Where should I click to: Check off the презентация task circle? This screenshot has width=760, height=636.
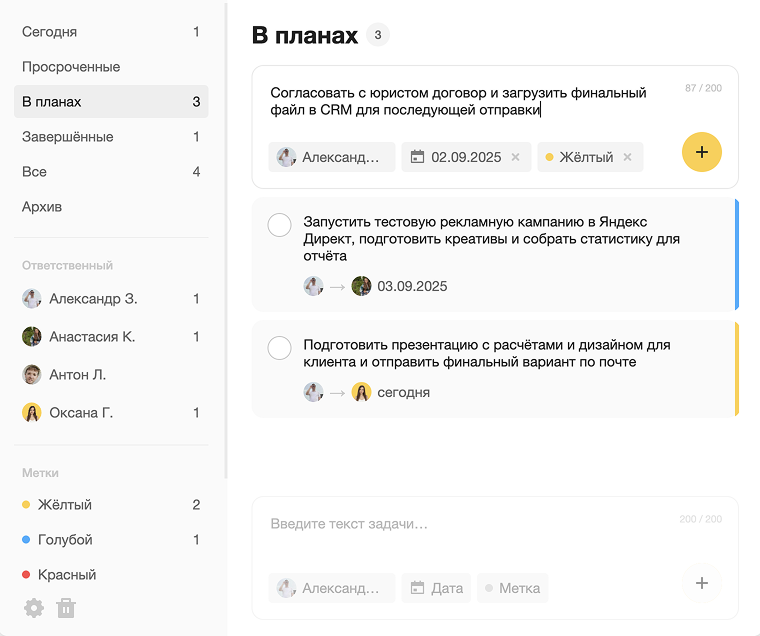pyautogui.click(x=280, y=348)
